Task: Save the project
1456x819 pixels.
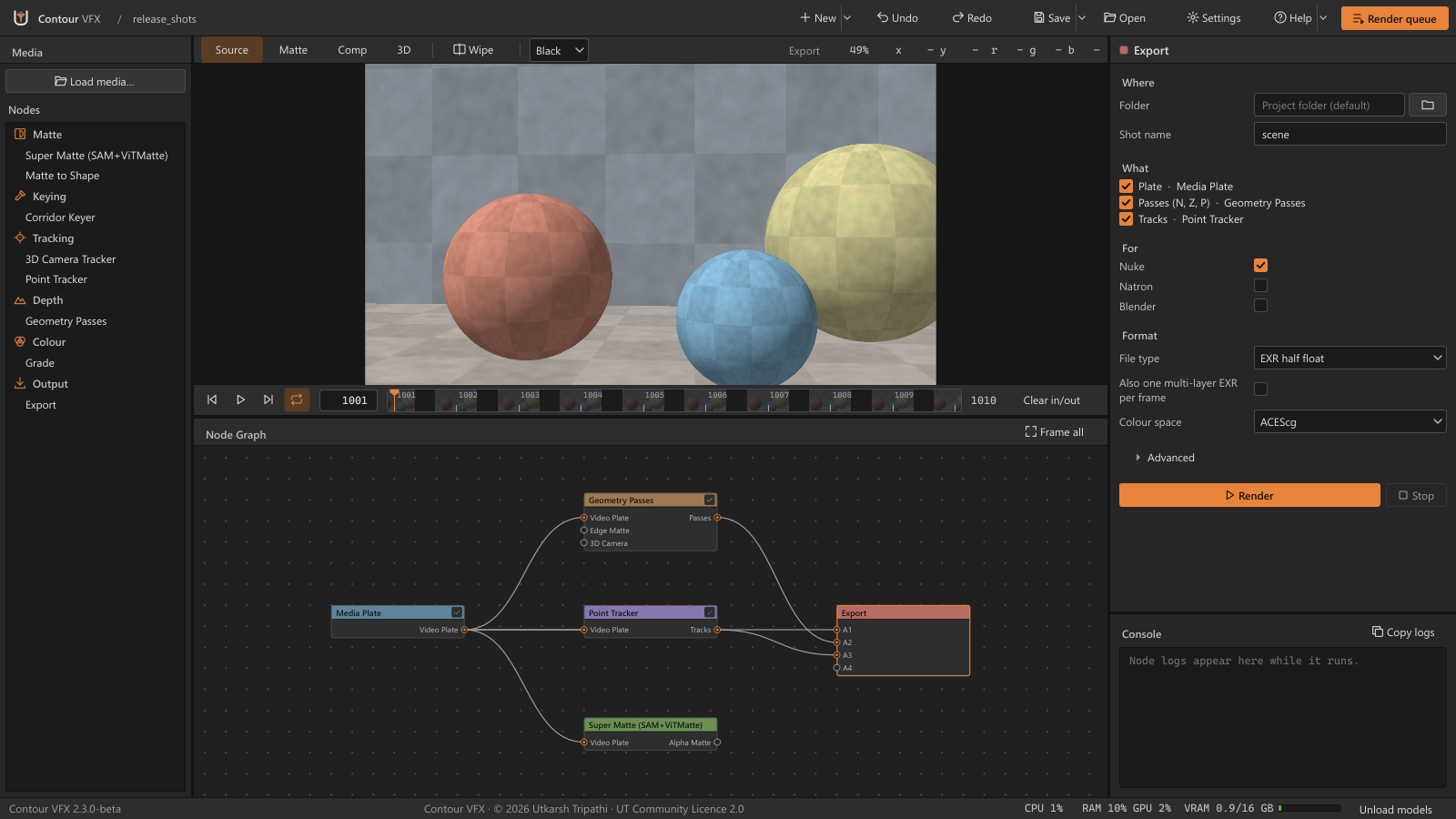Action: [x=1052, y=18]
